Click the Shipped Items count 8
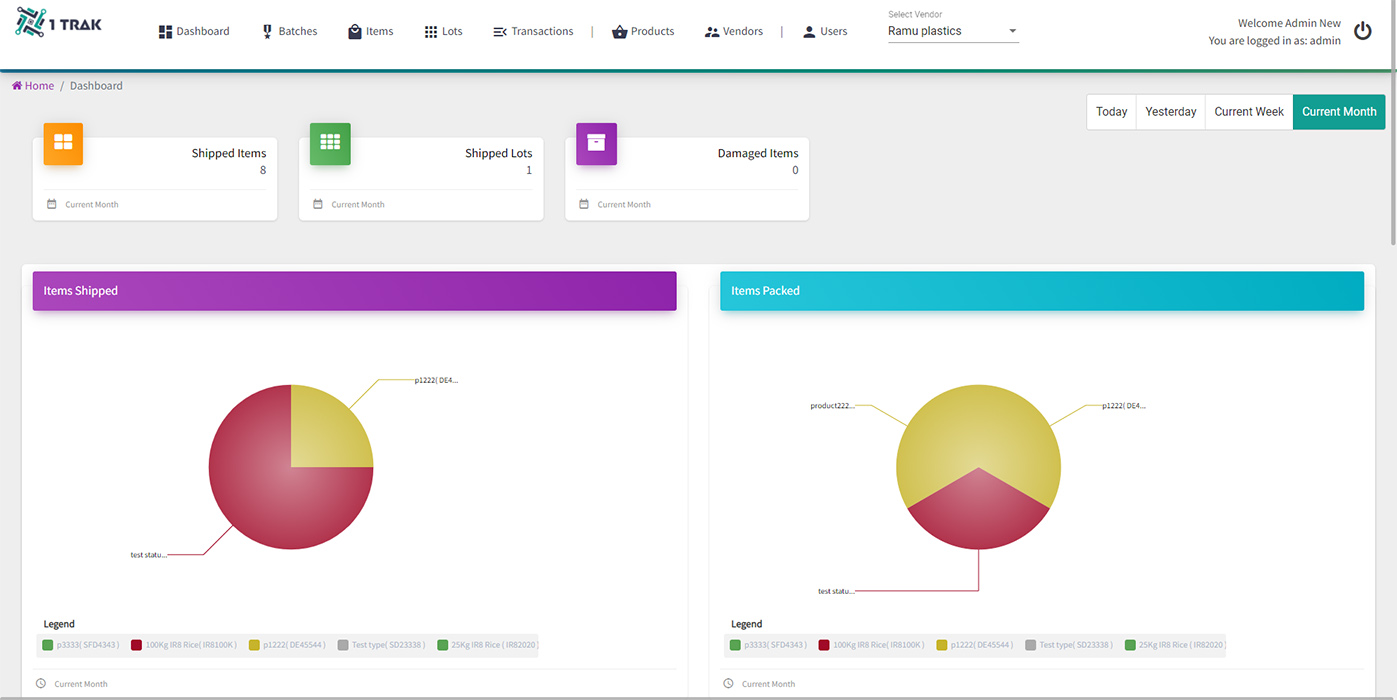 263,170
